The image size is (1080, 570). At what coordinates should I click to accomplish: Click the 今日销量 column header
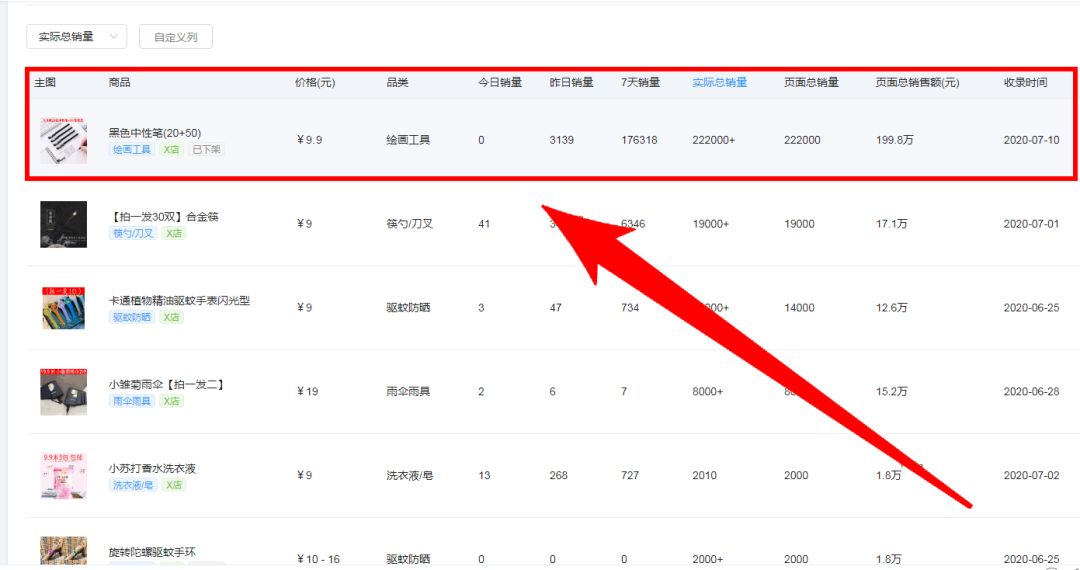point(500,82)
